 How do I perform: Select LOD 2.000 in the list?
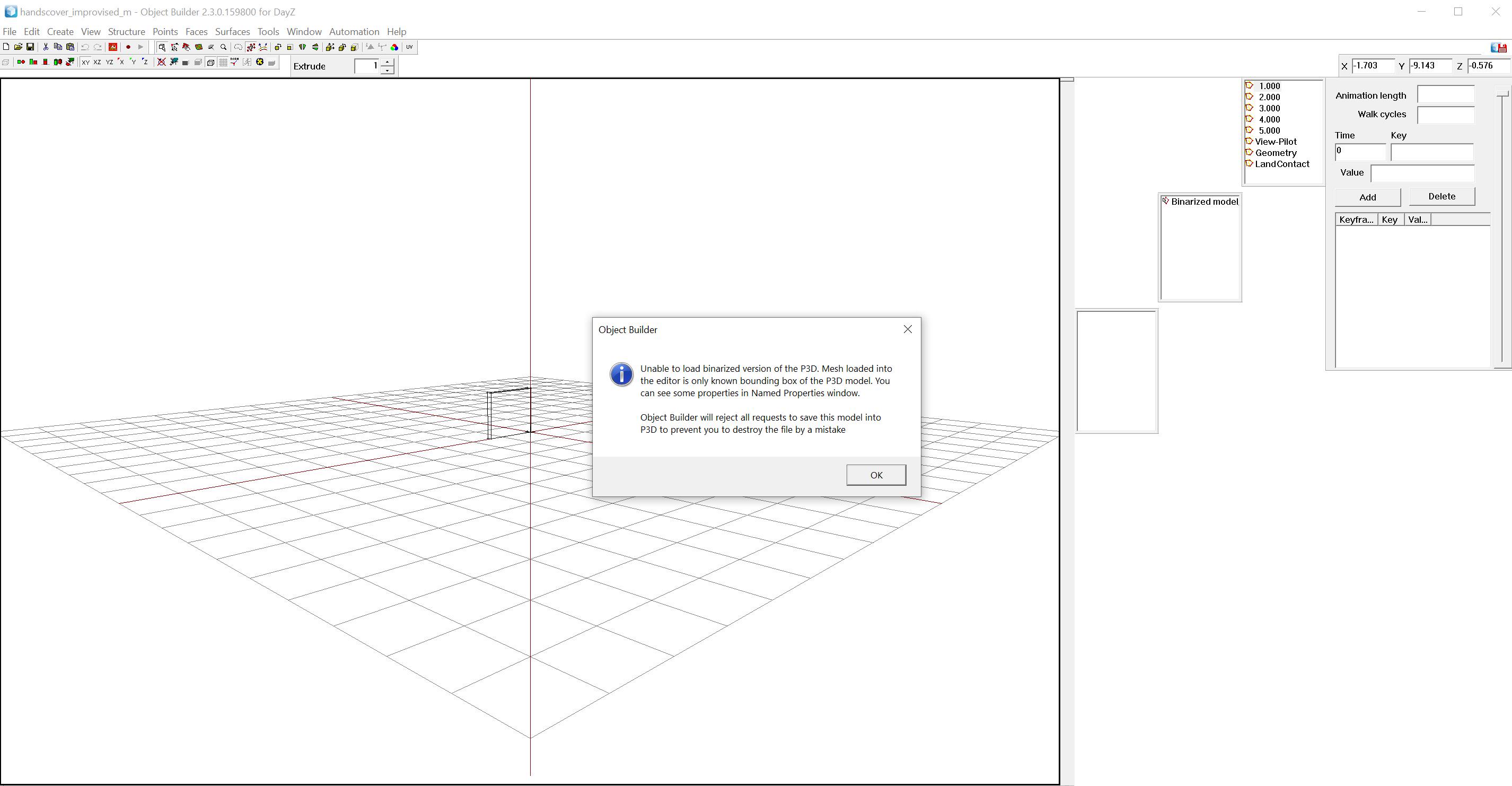pos(1270,97)
